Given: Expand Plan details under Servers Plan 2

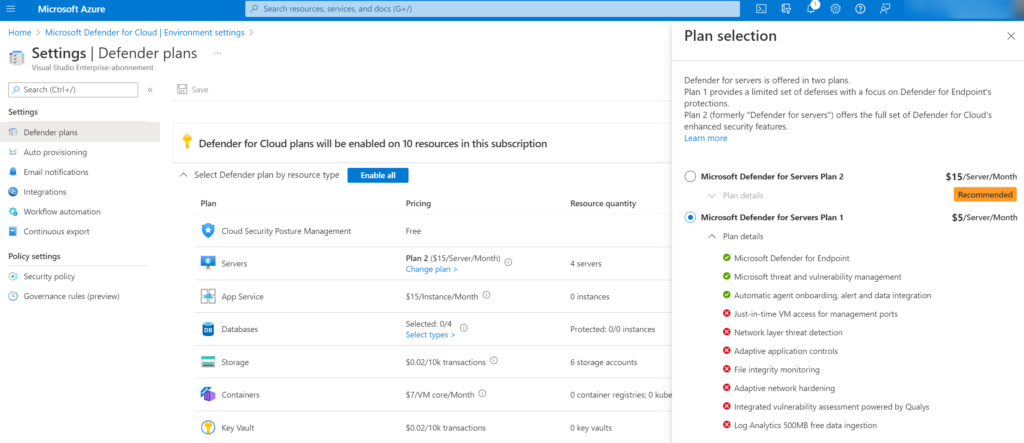Looking at the screenshot, I should pyautogui.click(x=736, y=195).
